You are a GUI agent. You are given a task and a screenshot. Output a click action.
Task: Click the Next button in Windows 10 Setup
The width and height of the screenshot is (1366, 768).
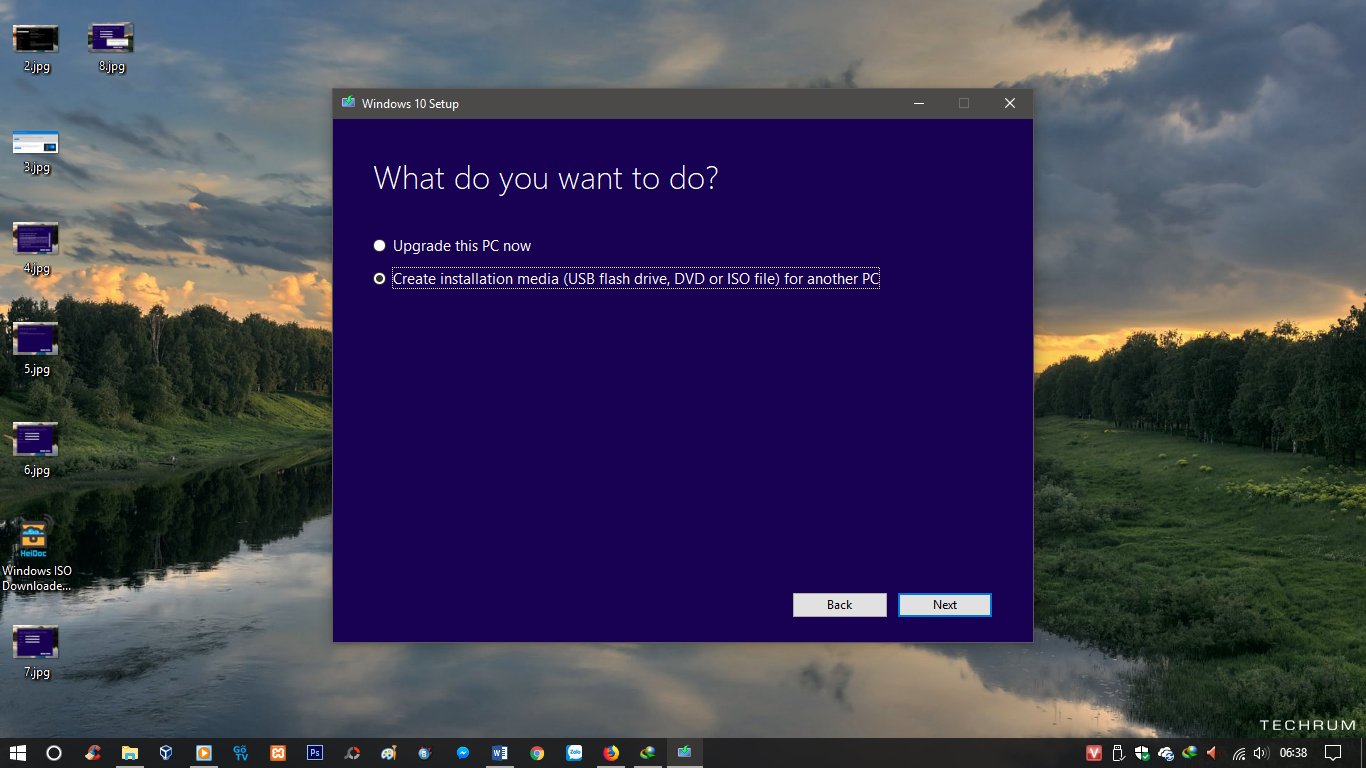(x=945, y=605)
